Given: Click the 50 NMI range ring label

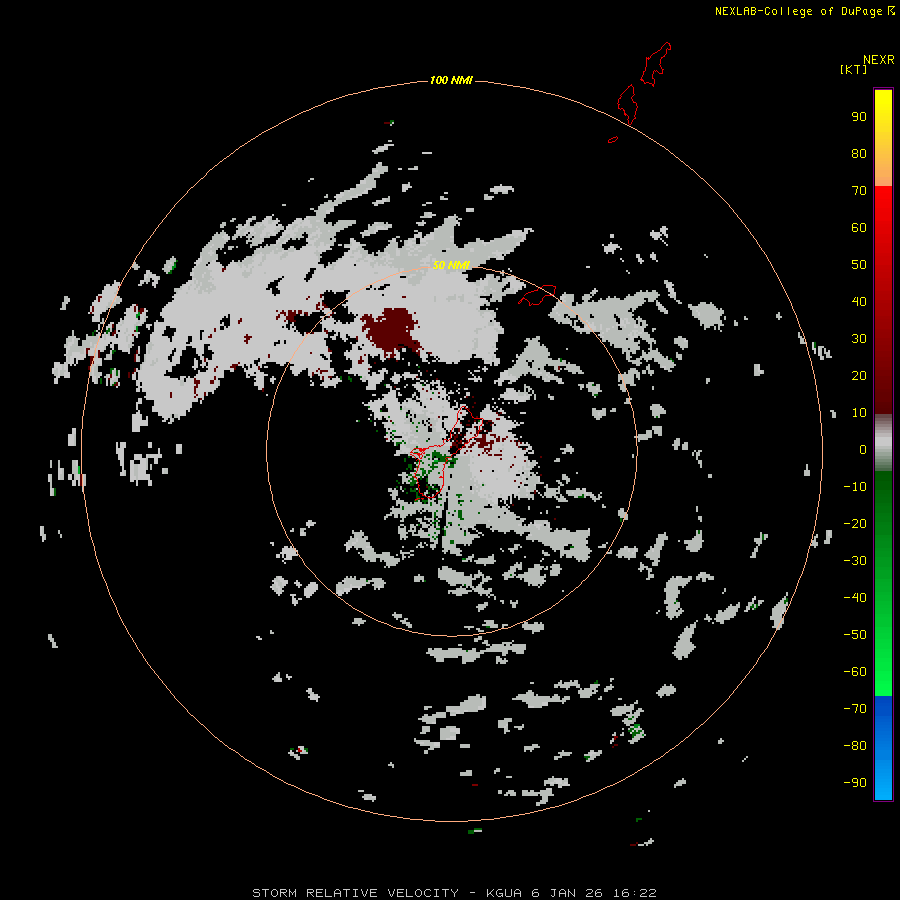Looking at the screenshot, I should (451, 265).
